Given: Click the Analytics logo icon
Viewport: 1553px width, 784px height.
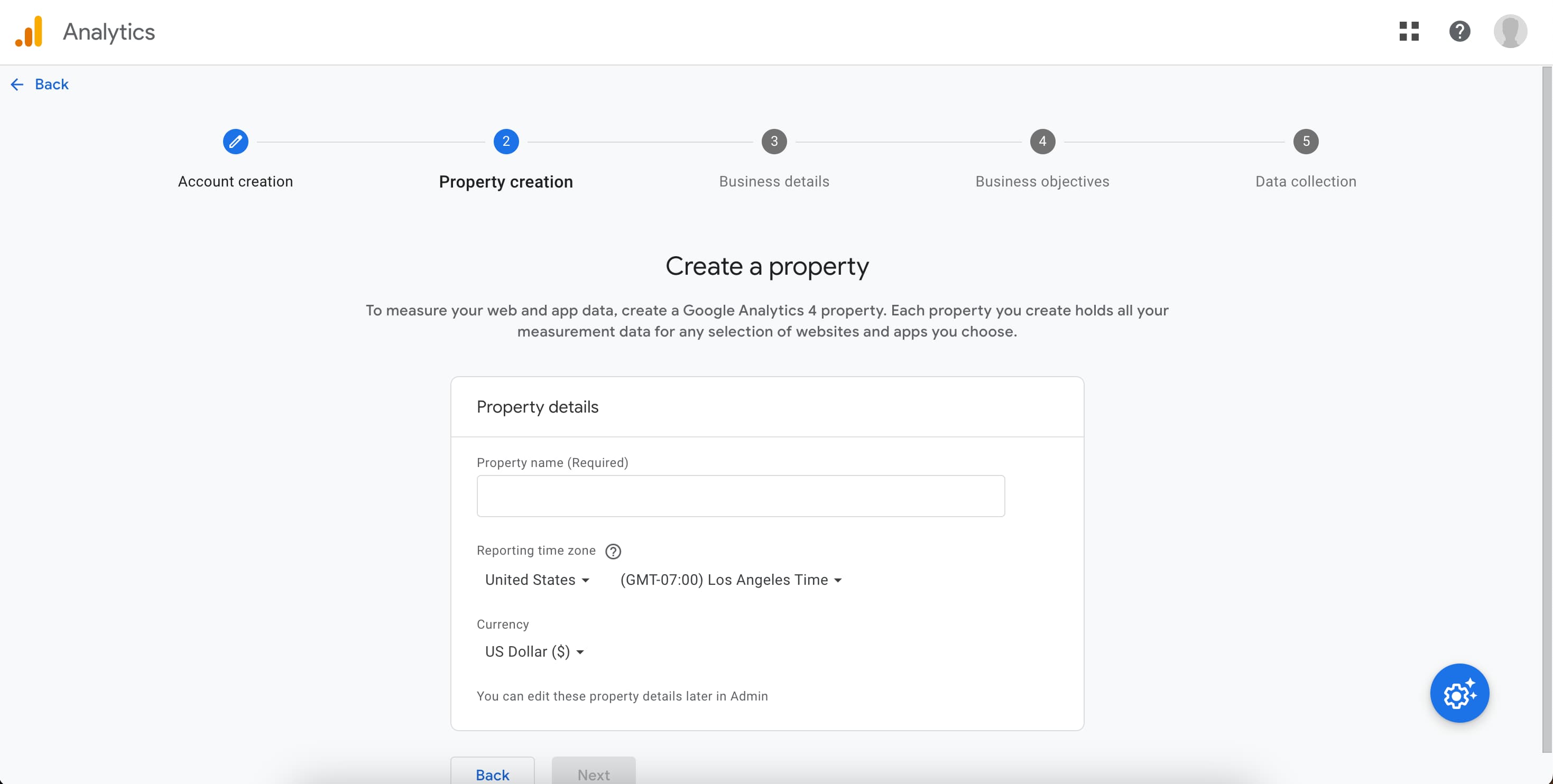Looking at the screenshot, I should click(29, 31).
